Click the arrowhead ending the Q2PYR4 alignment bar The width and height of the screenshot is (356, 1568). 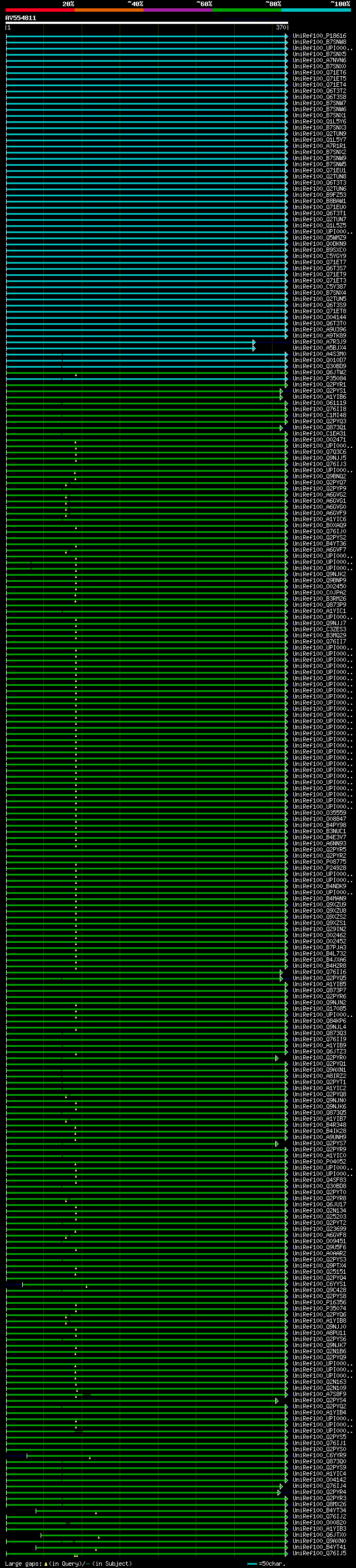coord(279,1492)
